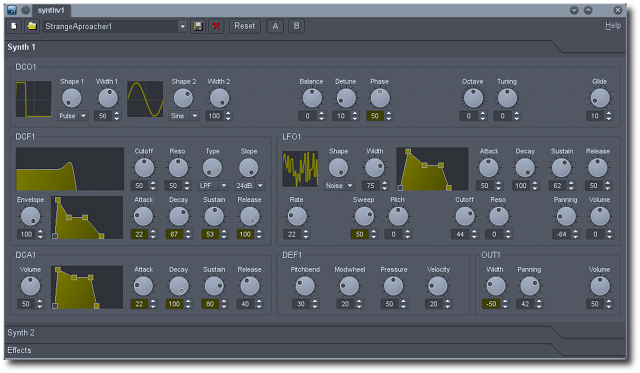Click the DCF1 Reso knob
640x373 pixels.
pos(178,168)
